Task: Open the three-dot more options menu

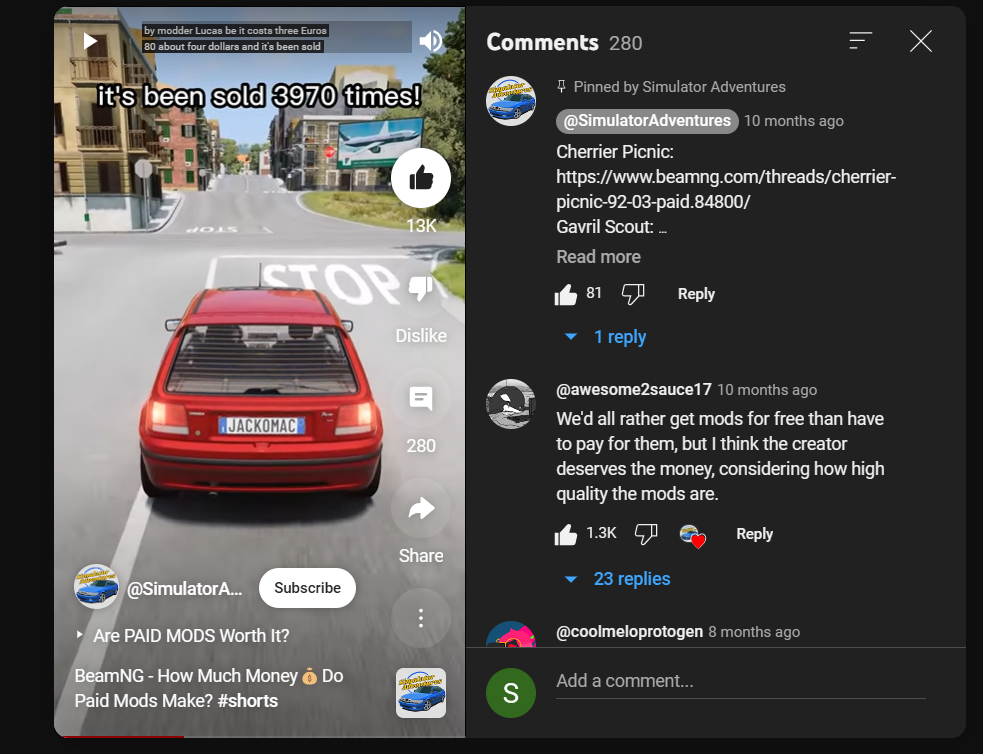Action: click(421, 618)
